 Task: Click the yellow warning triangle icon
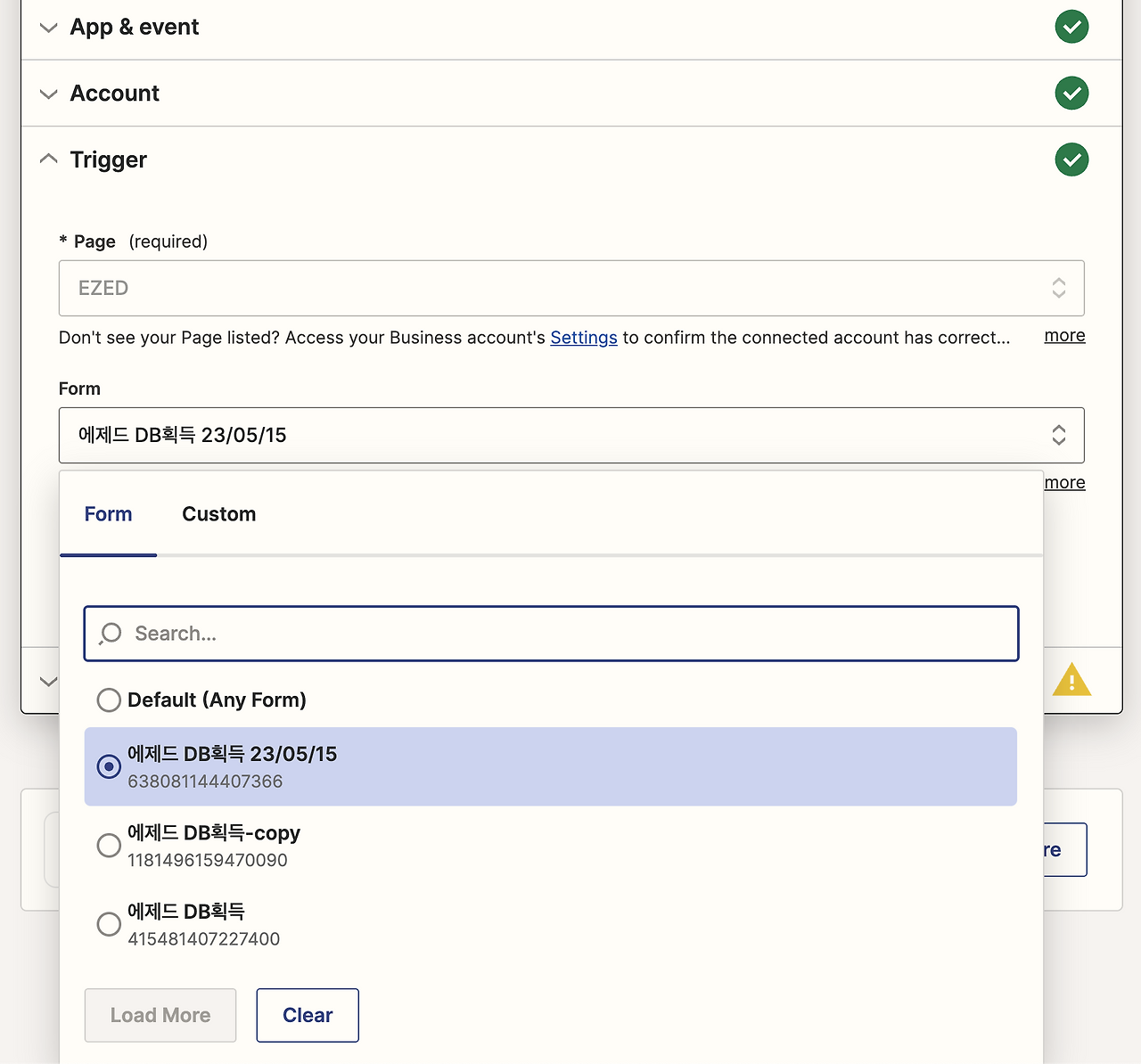click(1071, 680)
